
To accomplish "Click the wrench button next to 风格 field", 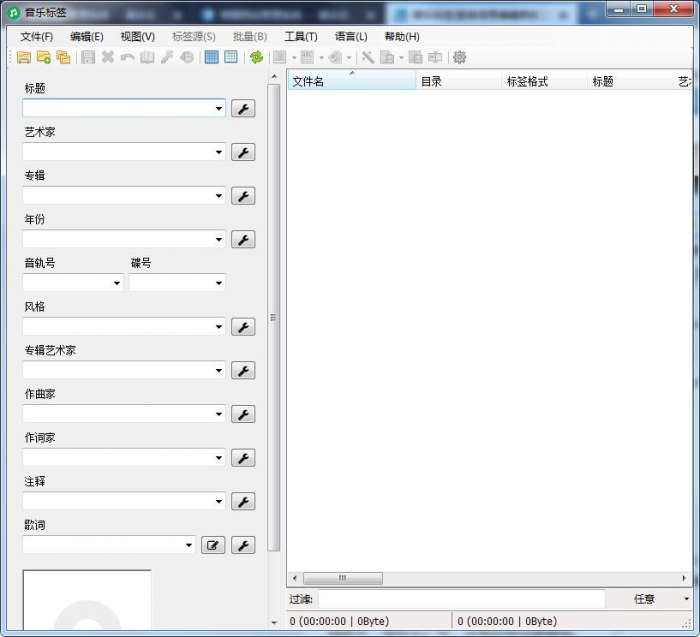I will 243,327.
